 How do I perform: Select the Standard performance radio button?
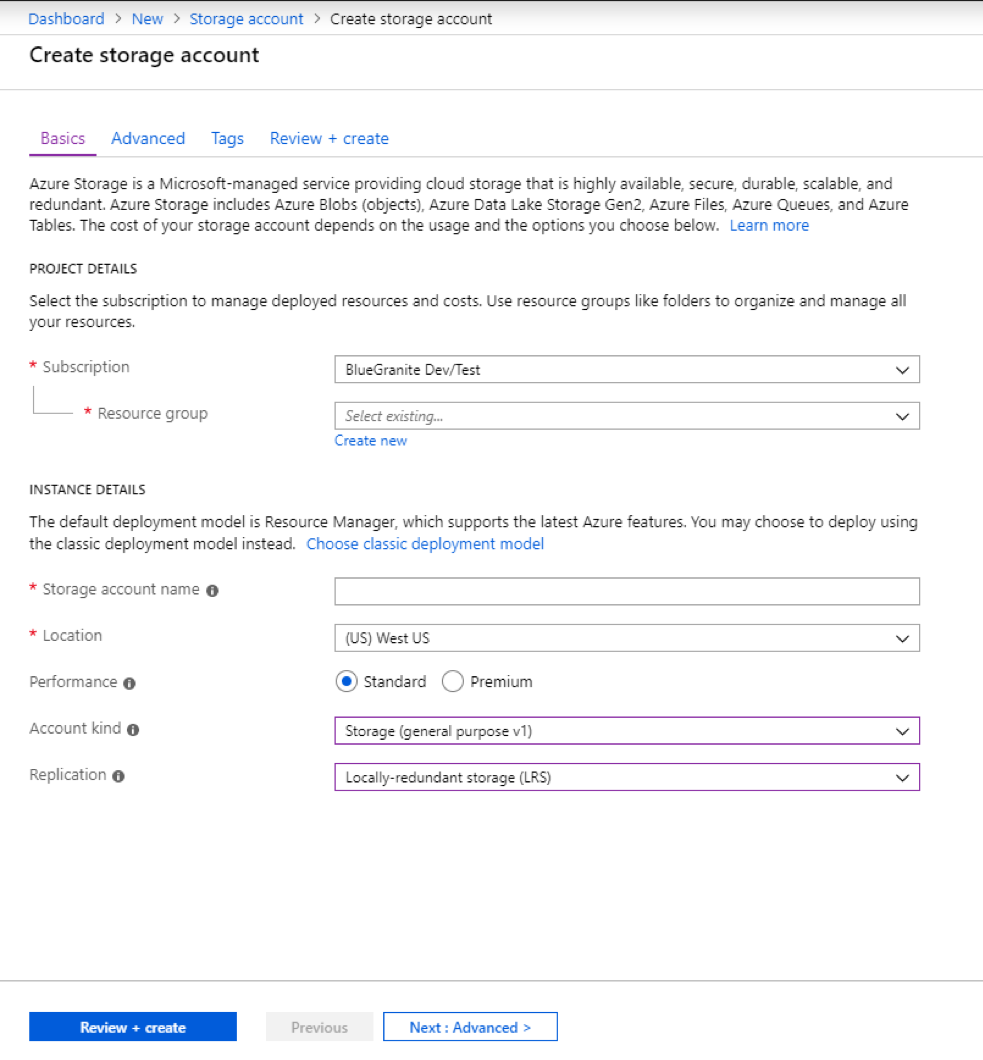[x=345, y=681]
